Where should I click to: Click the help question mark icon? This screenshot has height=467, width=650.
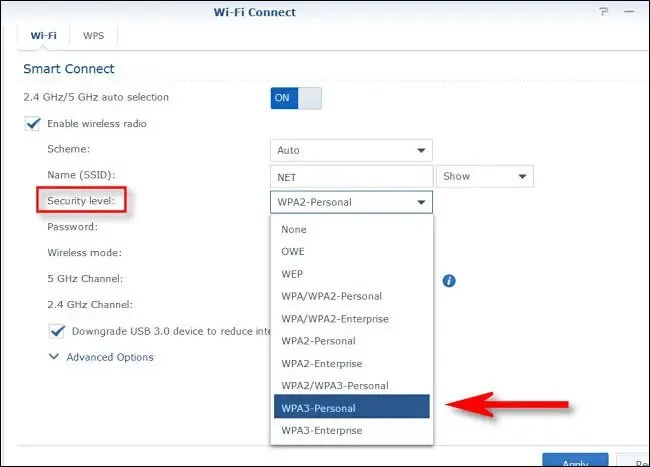(602, 12)
